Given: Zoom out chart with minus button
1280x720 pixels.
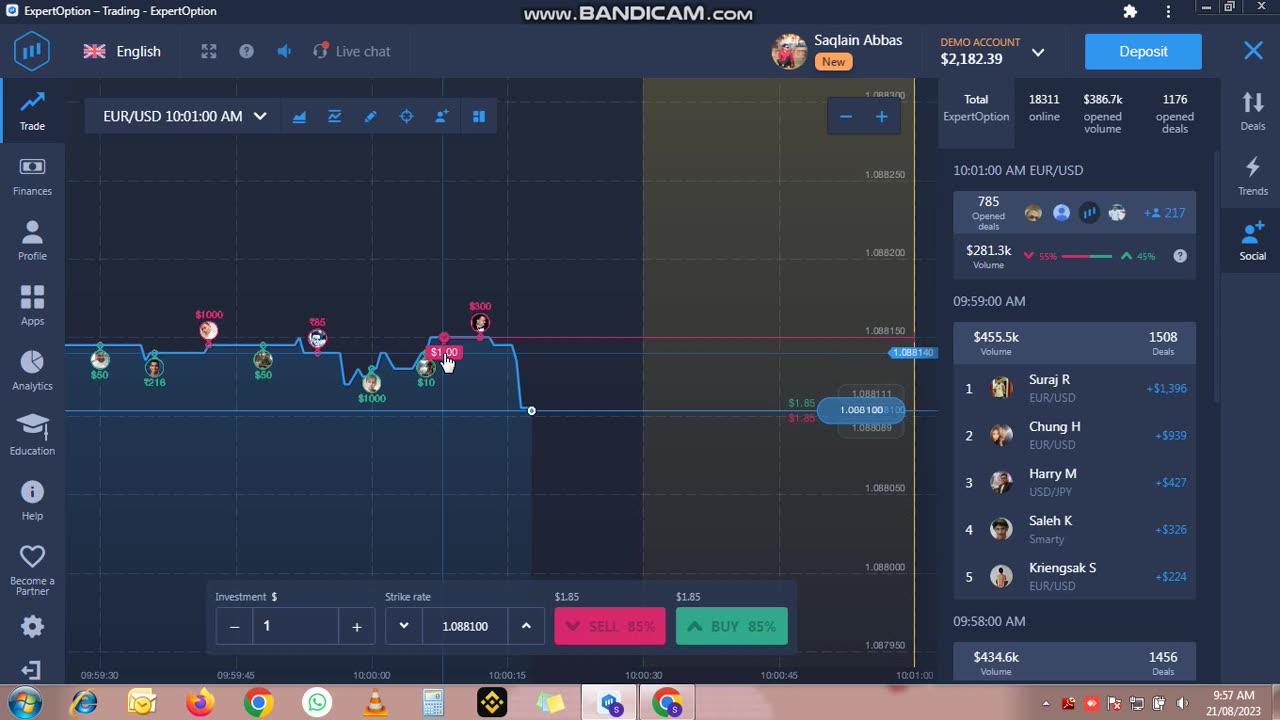Looking at the screenshot, I should tap(846, 117).
